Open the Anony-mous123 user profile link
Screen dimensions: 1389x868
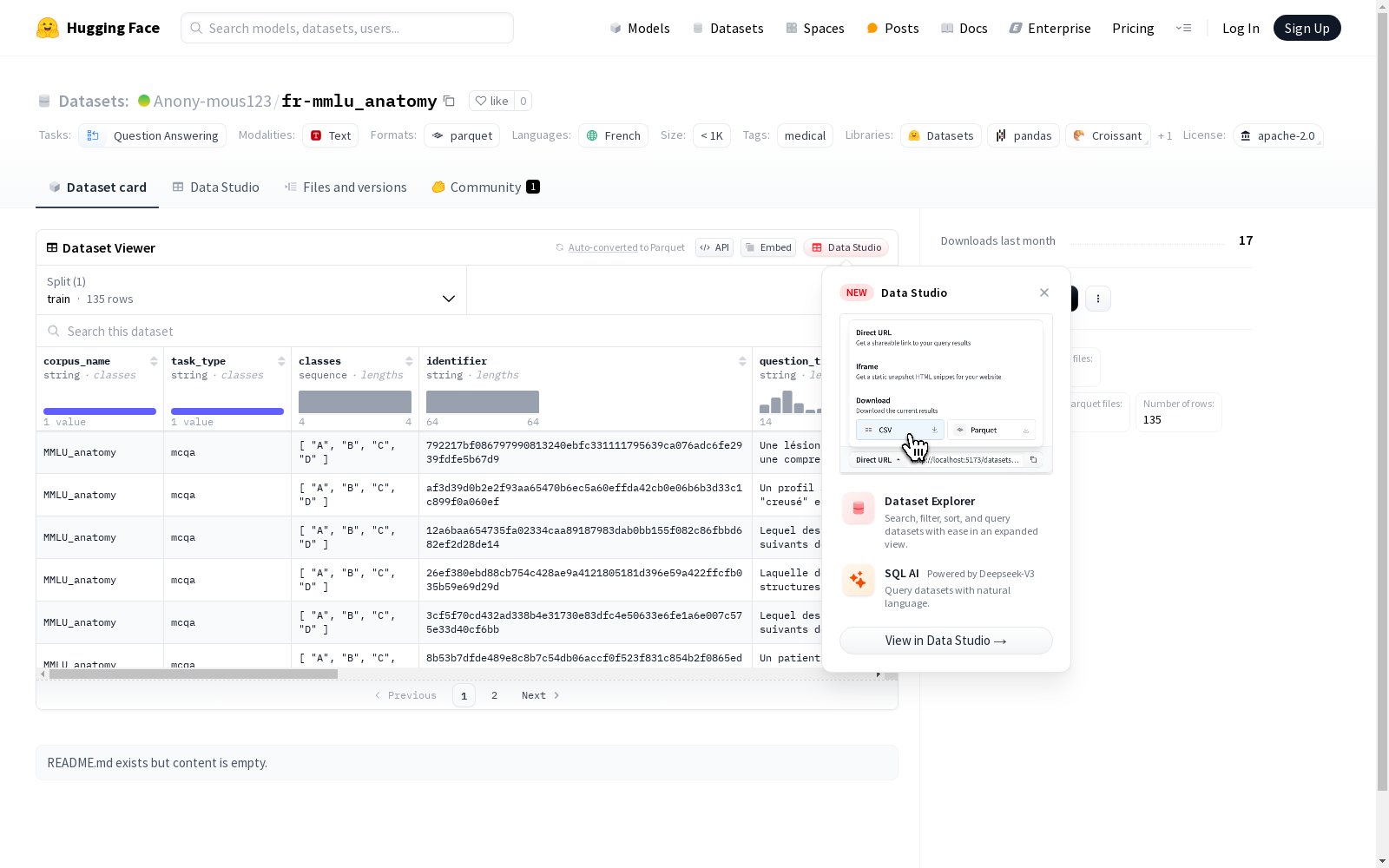(213, 101)
